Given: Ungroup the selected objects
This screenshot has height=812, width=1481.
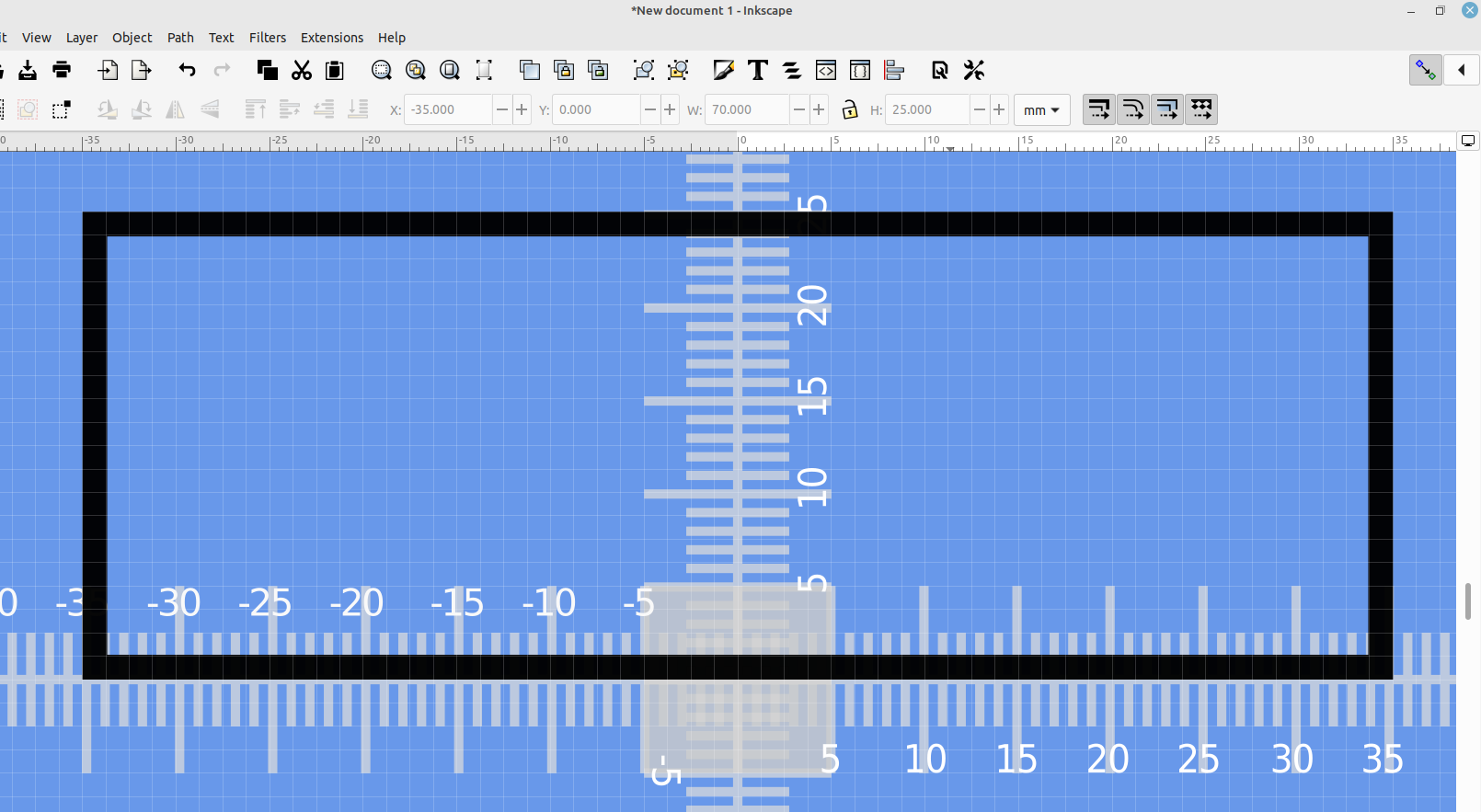Looking at the screenshot, I should [678, 70].
